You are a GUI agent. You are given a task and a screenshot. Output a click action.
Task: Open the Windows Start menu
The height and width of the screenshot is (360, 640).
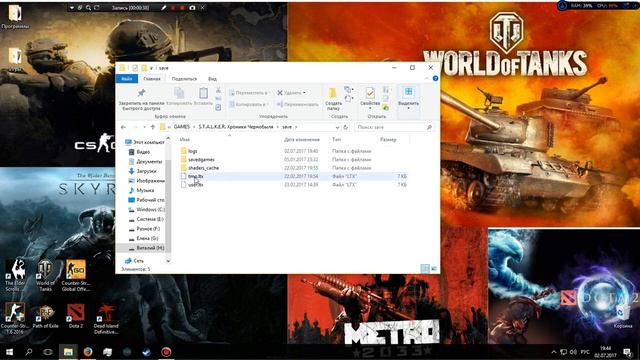tap(9, 351)
